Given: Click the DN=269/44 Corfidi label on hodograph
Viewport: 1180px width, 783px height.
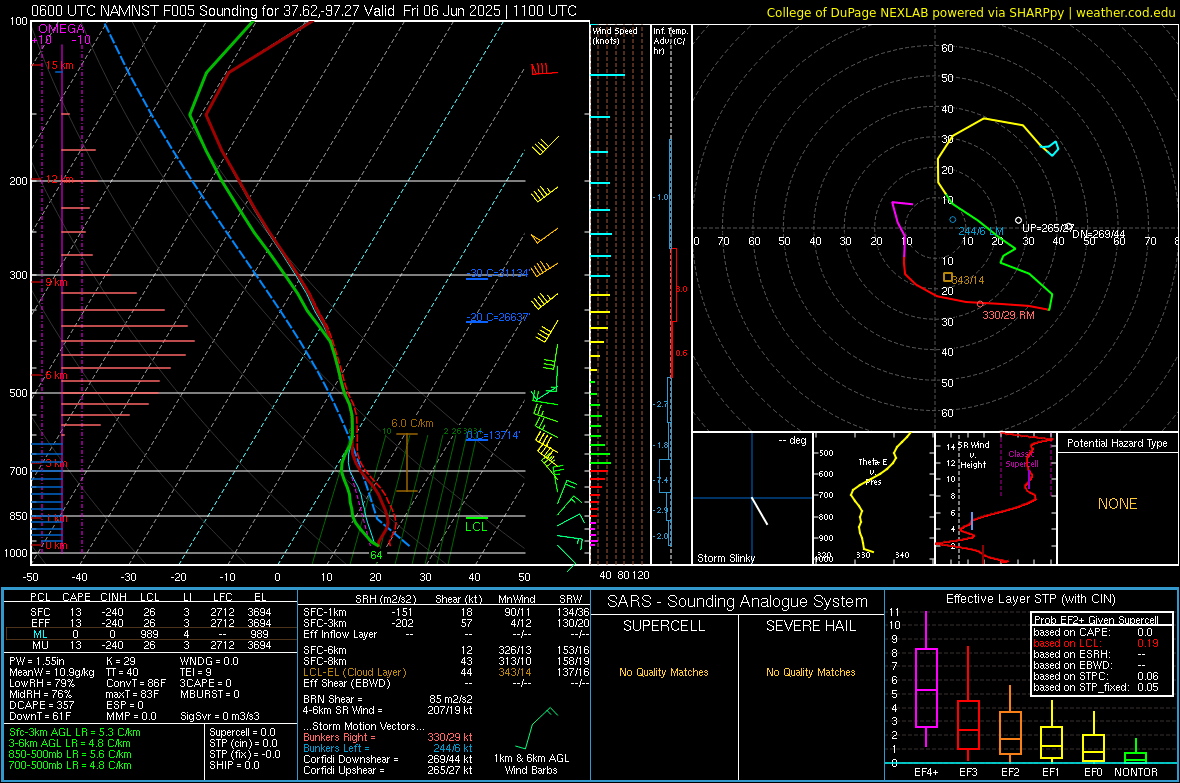Looking at the screenshot, I should 1098,234.
